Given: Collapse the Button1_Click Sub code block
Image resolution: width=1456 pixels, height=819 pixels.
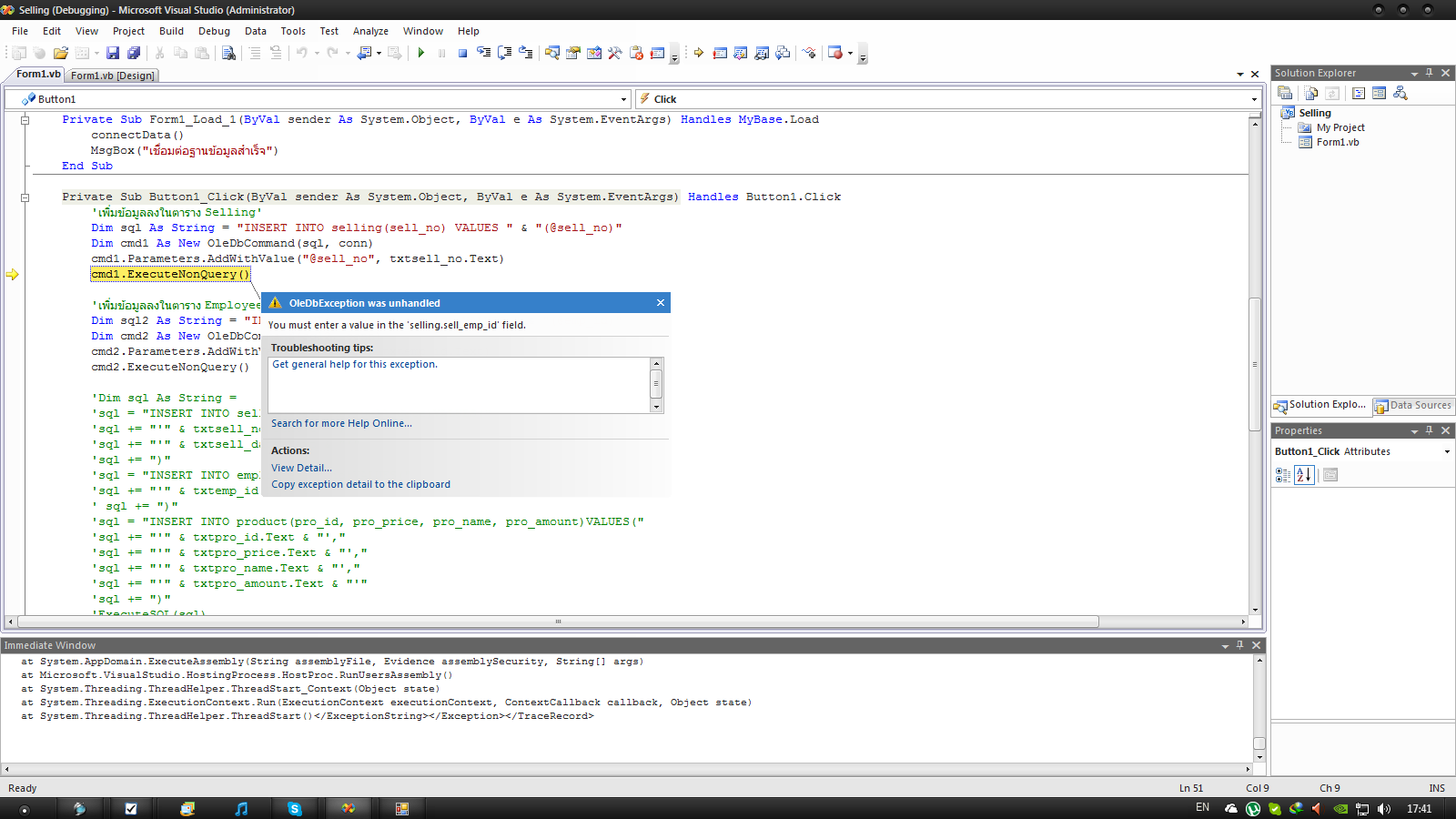Looking at the screenshot, I should (x=25, y=197).
